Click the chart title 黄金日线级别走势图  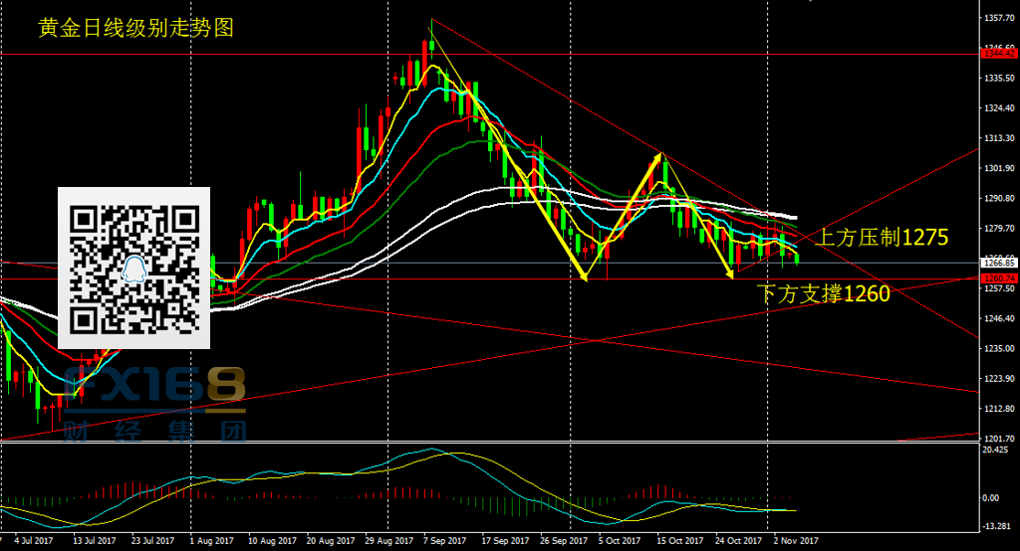(135, 28)
